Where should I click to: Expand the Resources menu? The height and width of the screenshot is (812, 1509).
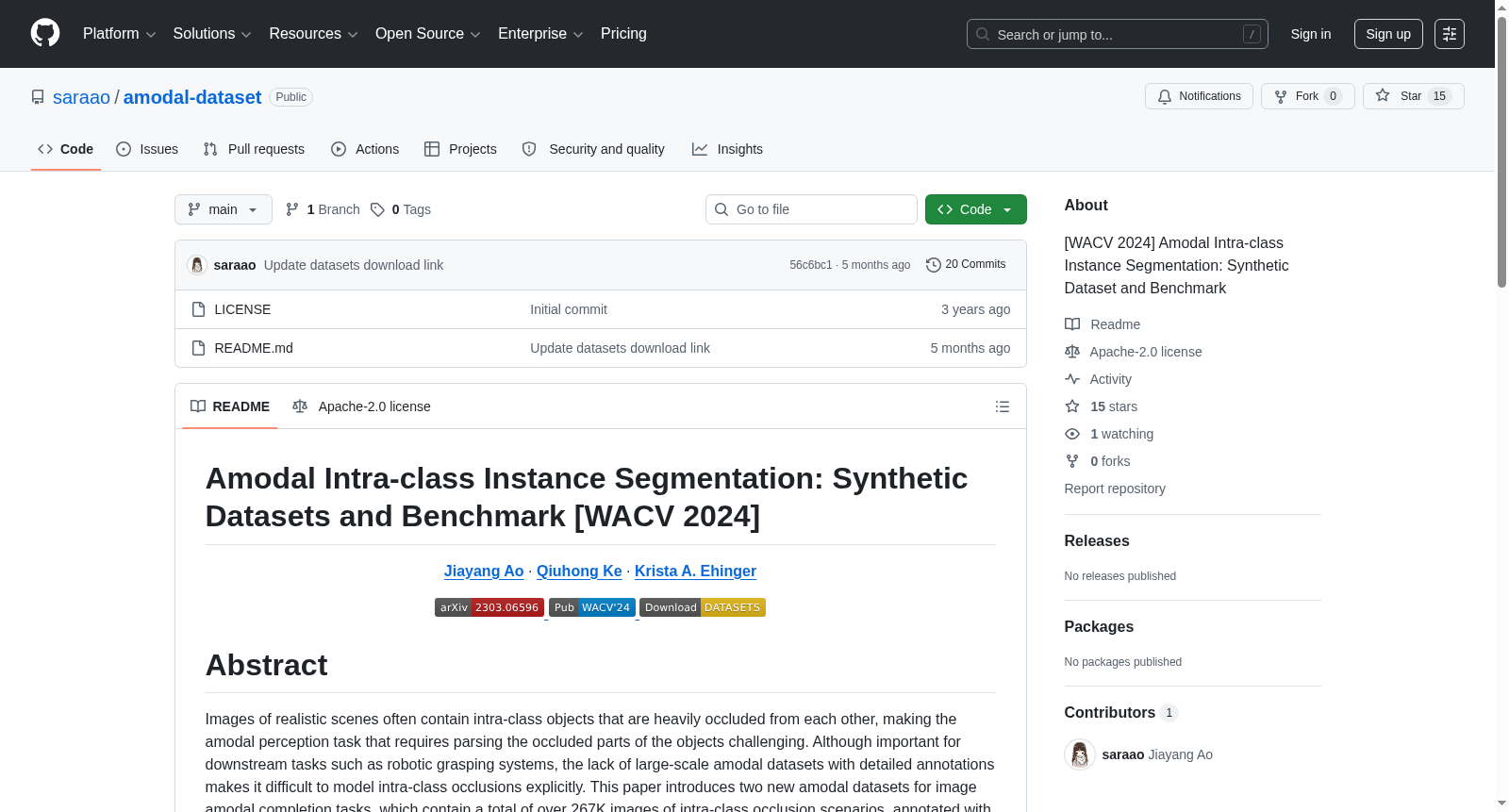pos(313,34)
